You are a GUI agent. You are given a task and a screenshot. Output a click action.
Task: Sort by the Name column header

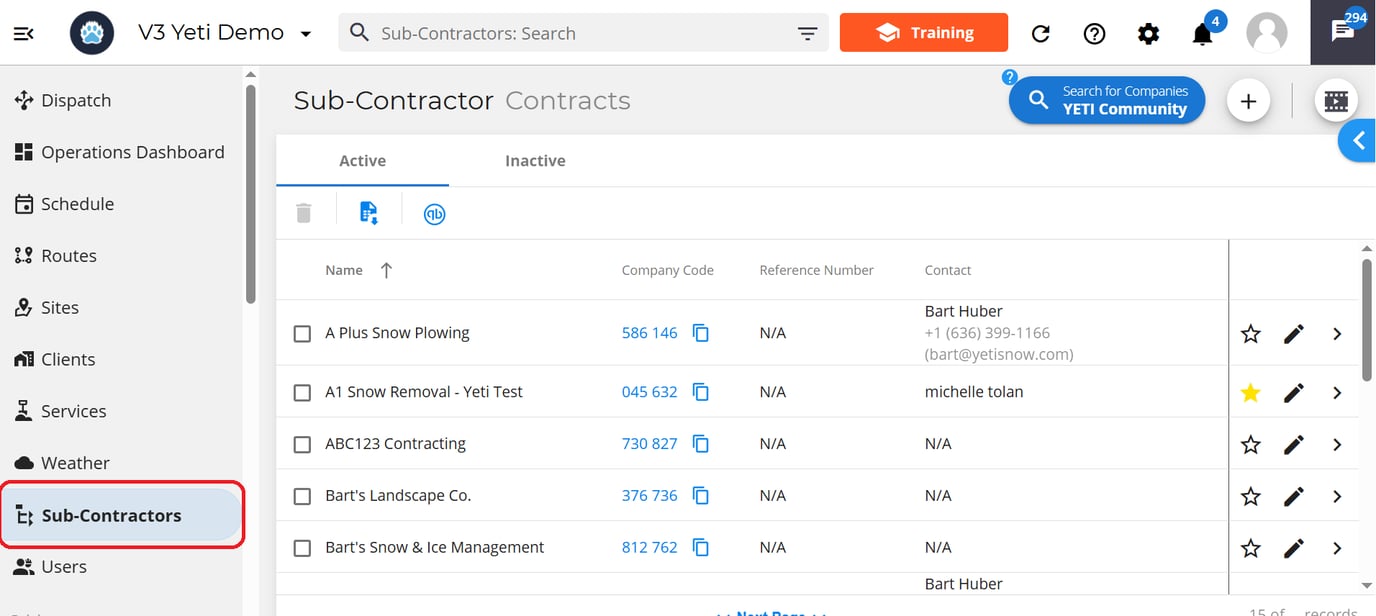344,269
